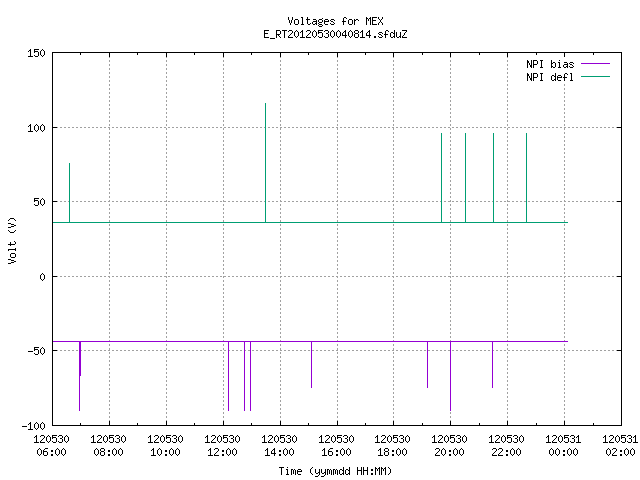Click the '16:00' time tick label
640x480 pixels.
336,452
